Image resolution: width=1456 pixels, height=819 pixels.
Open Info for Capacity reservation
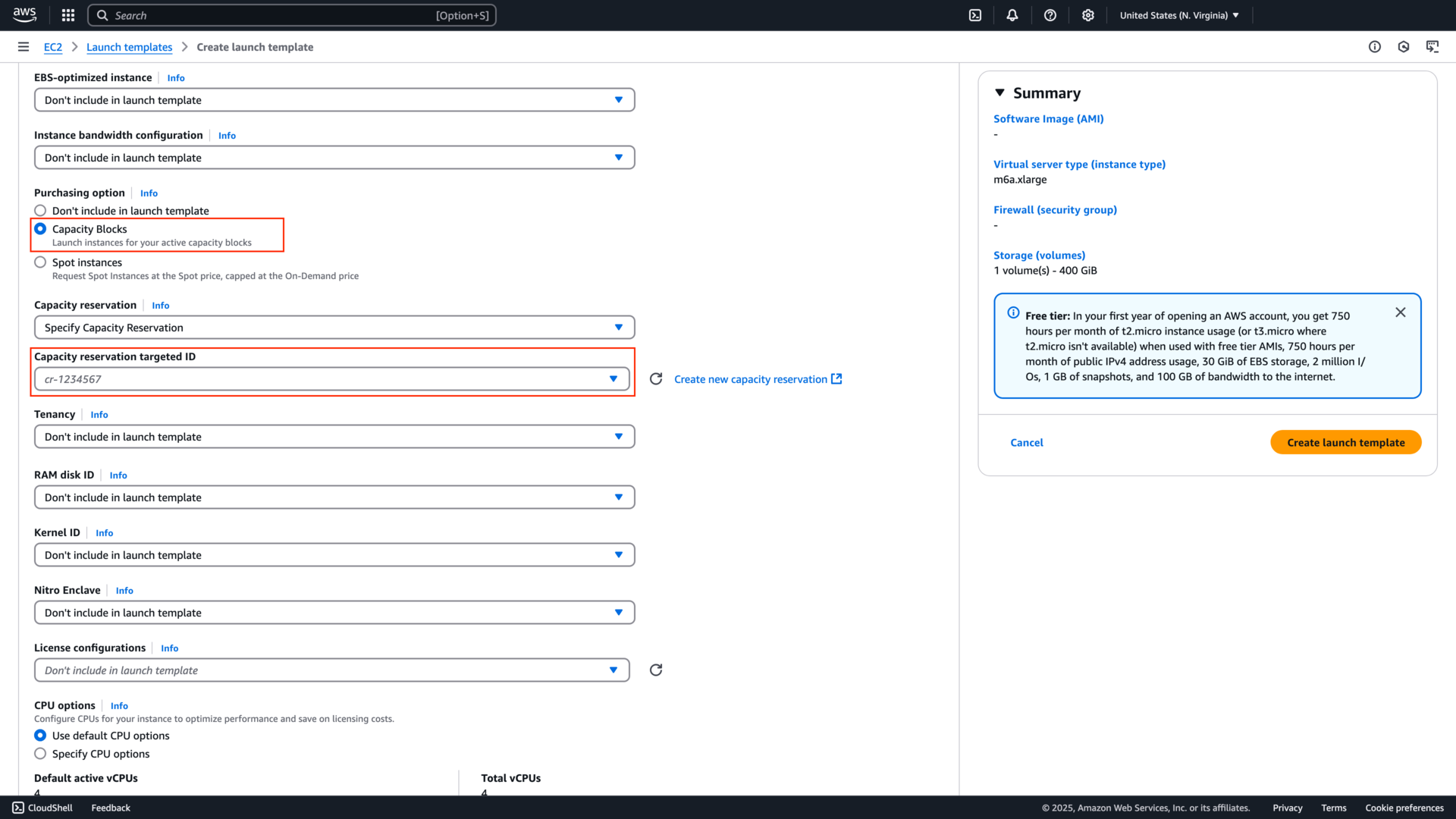[161, 306]
